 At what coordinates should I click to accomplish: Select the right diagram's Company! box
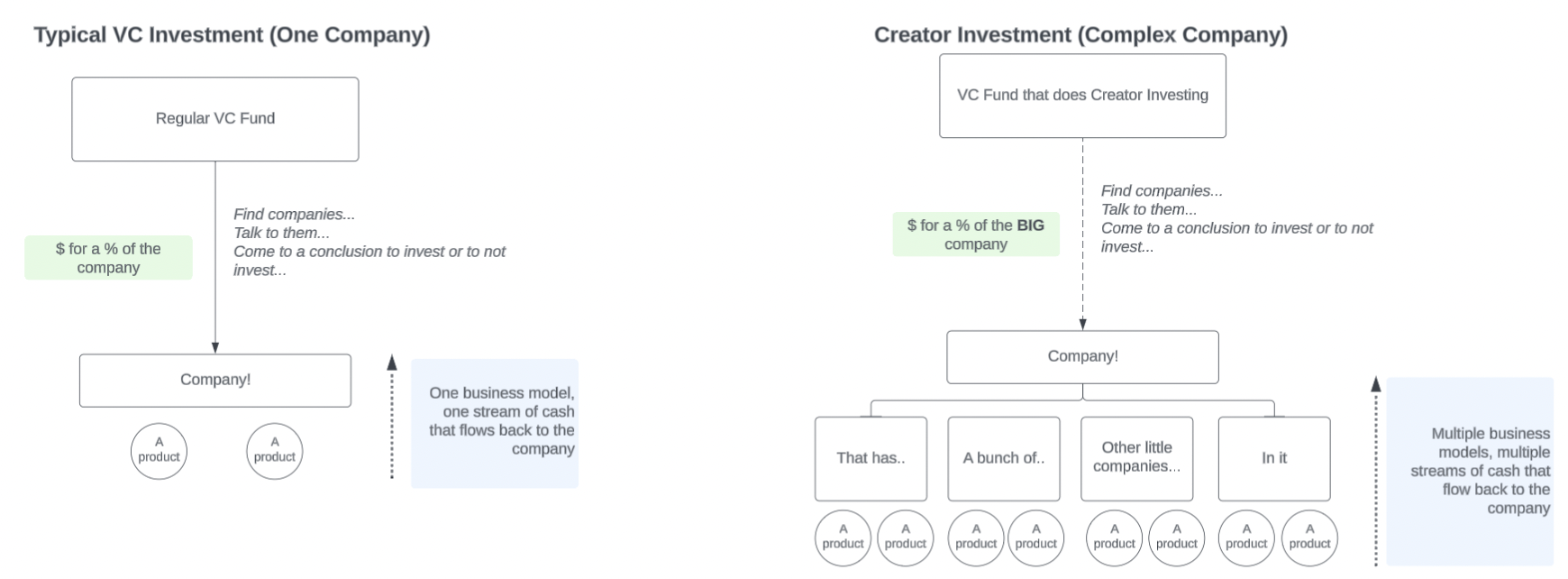pyautogui.click(x=1082, y=357)
